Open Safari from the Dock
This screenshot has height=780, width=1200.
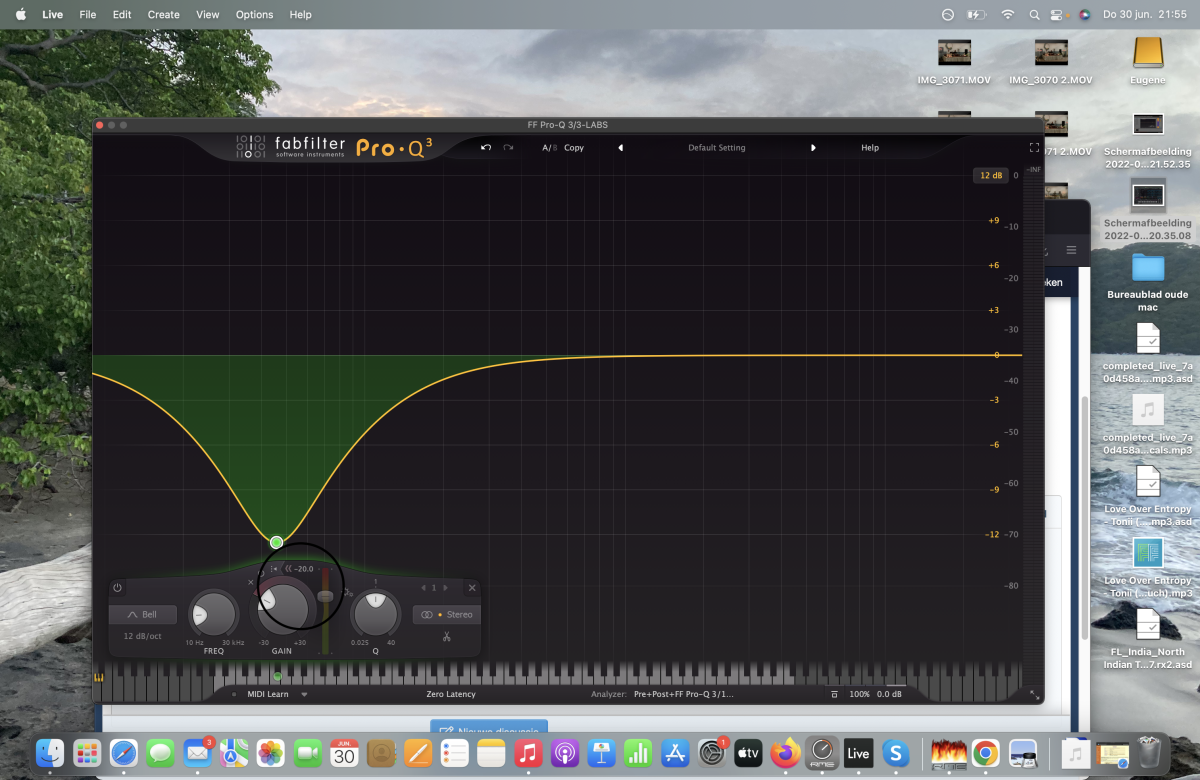click(x=124, y=753)
